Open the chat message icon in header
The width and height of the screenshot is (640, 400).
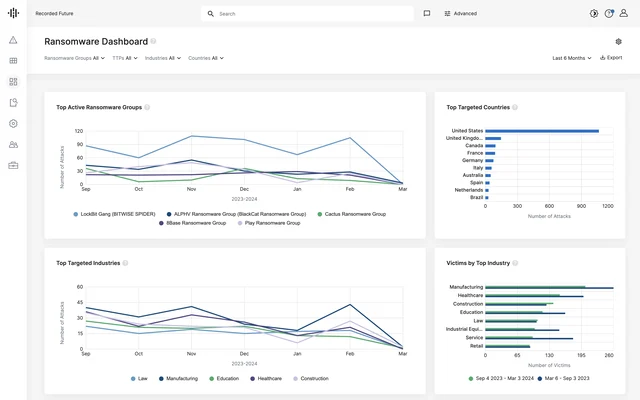click(x=427, y=13)
